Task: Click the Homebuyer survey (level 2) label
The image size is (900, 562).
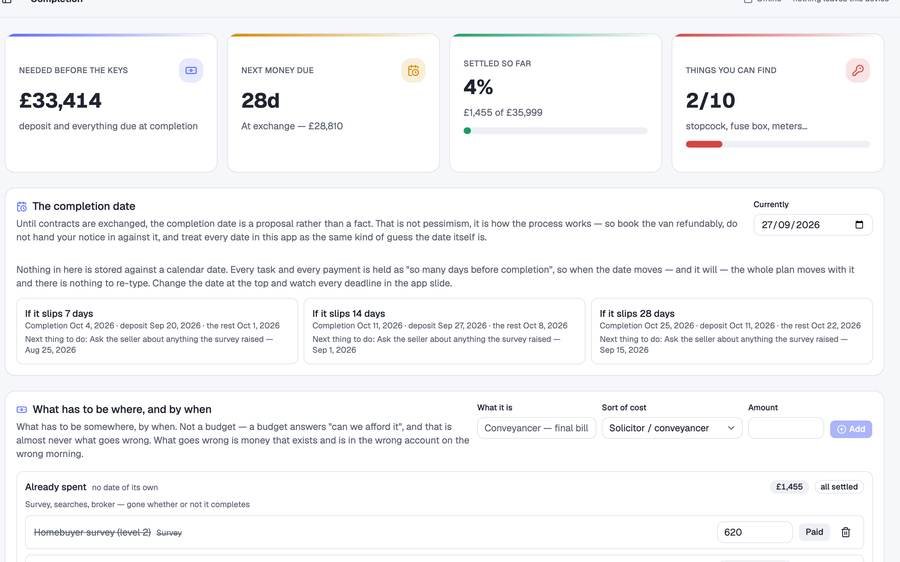Action: coord(92,532)
